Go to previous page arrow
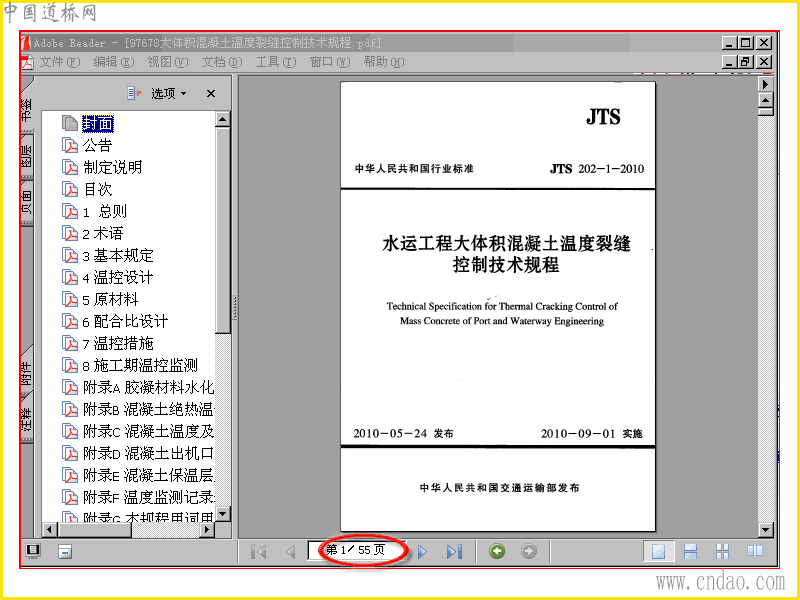This screenshot has height=600, width=800. pos(291,552)
